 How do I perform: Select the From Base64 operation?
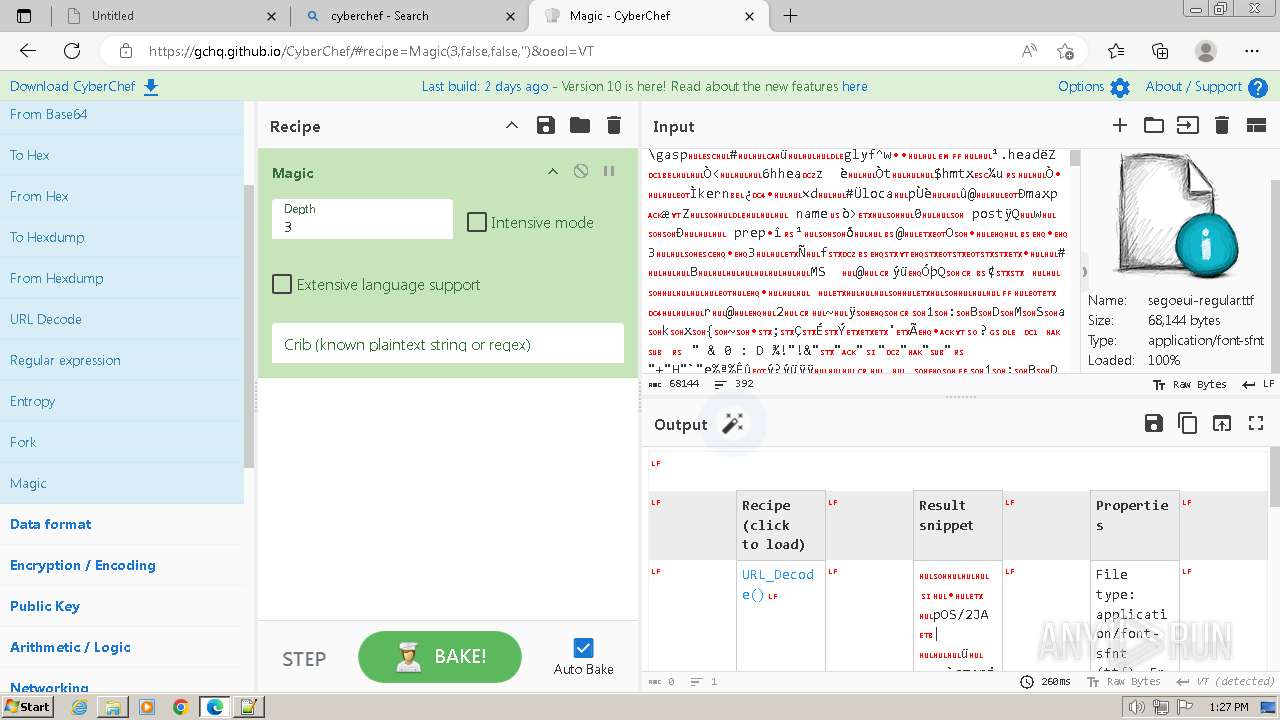(122, 114)
